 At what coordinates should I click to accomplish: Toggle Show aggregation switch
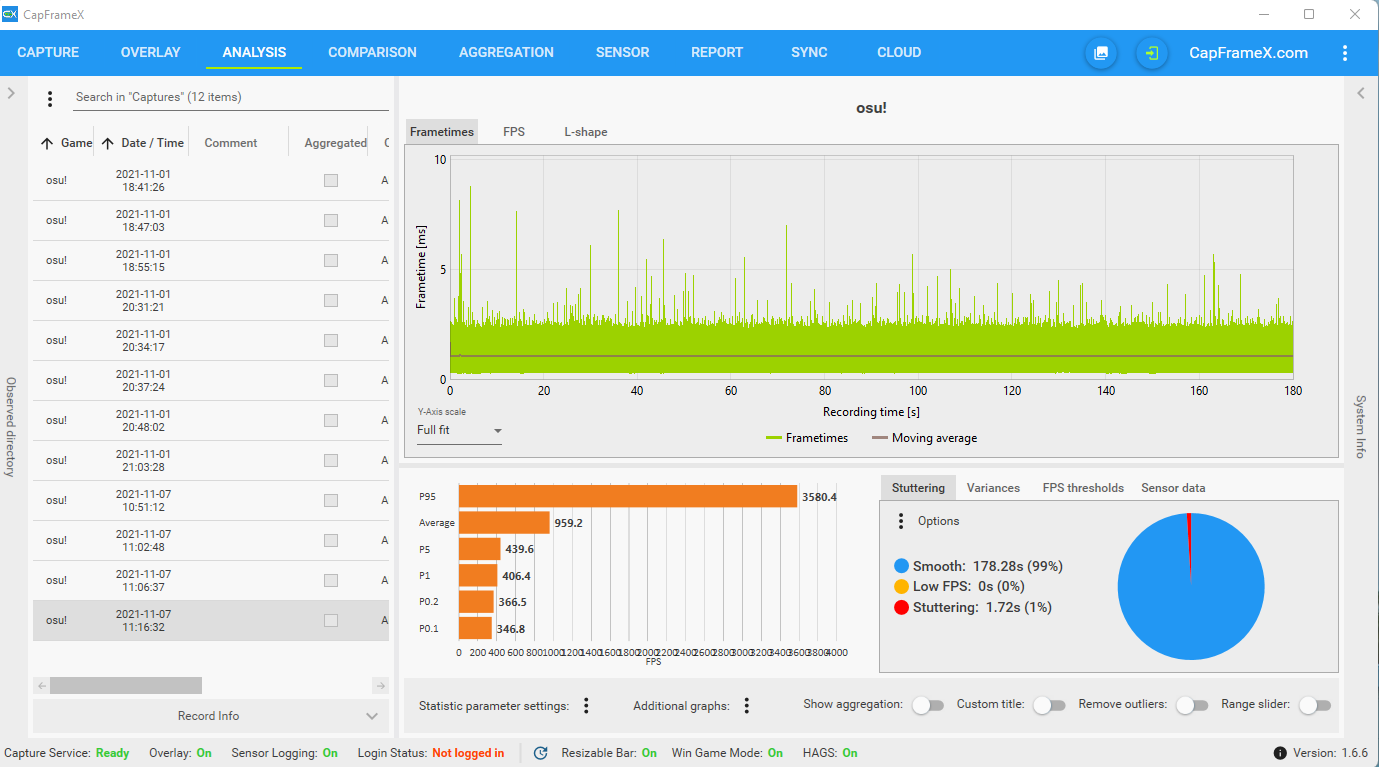[x=927, y=706]
